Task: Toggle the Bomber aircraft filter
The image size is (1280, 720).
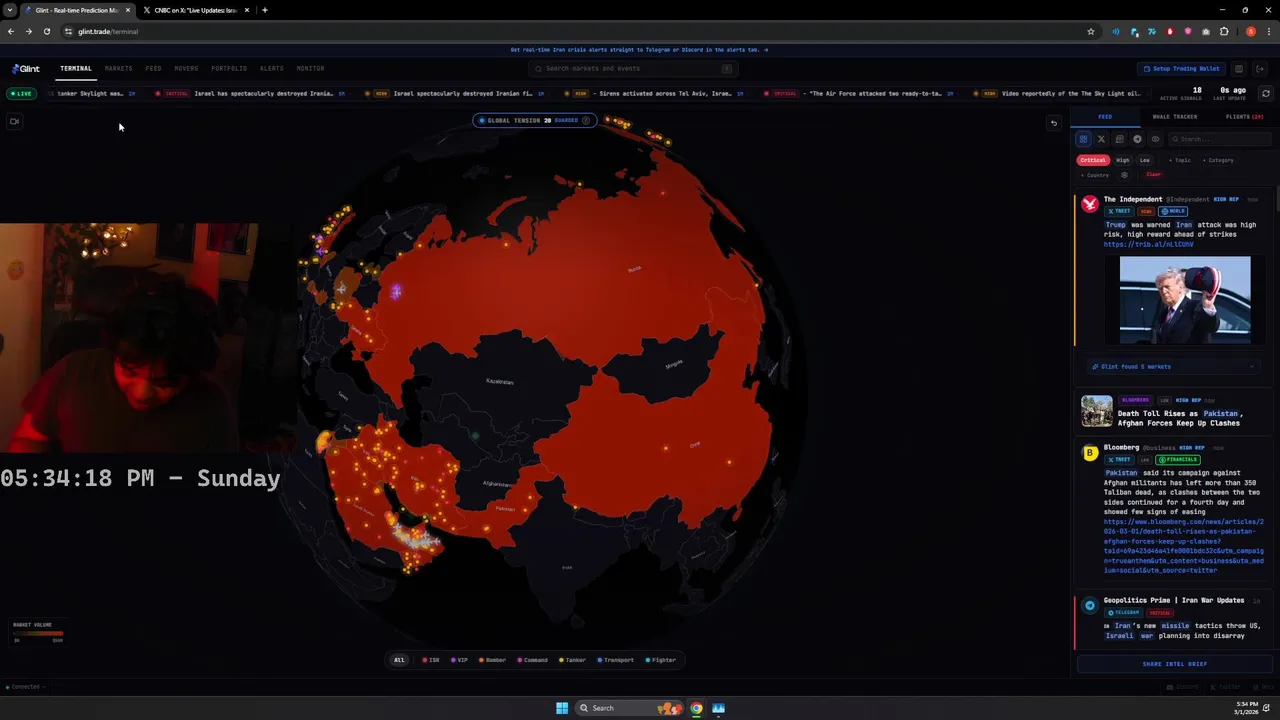Action: tap(493, 660)
